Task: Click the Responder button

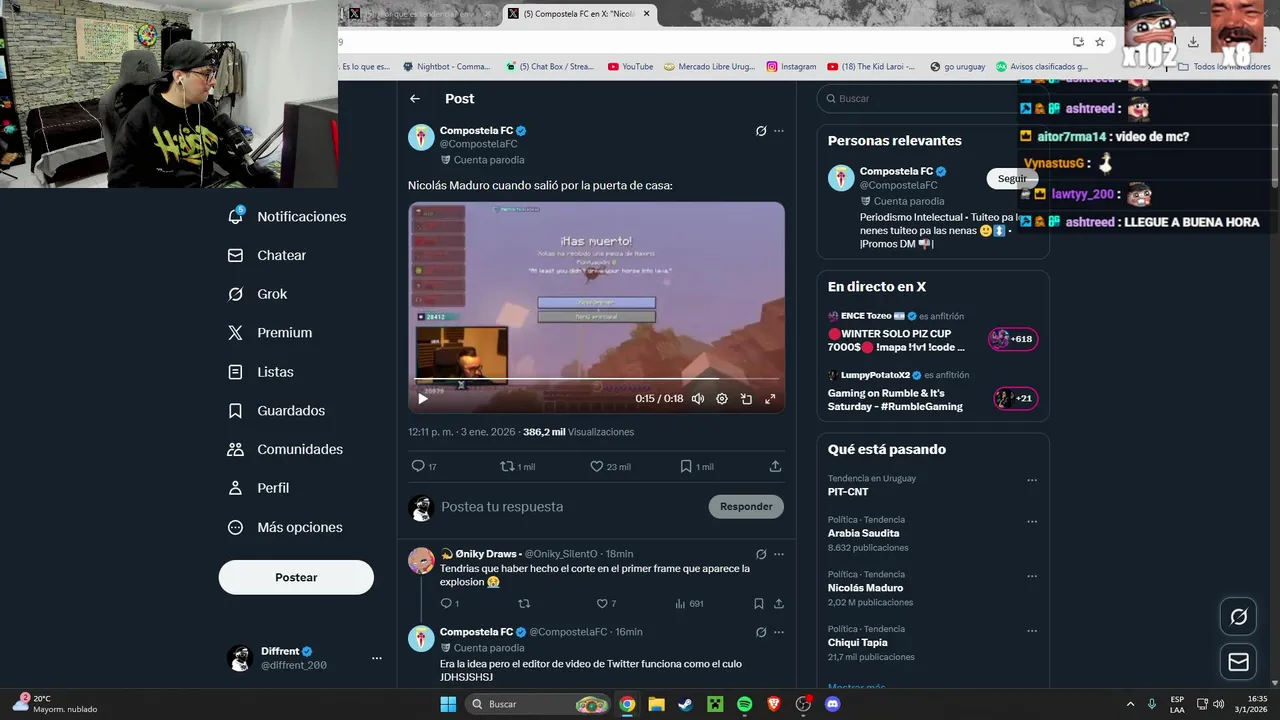Action: pos(746,507)
